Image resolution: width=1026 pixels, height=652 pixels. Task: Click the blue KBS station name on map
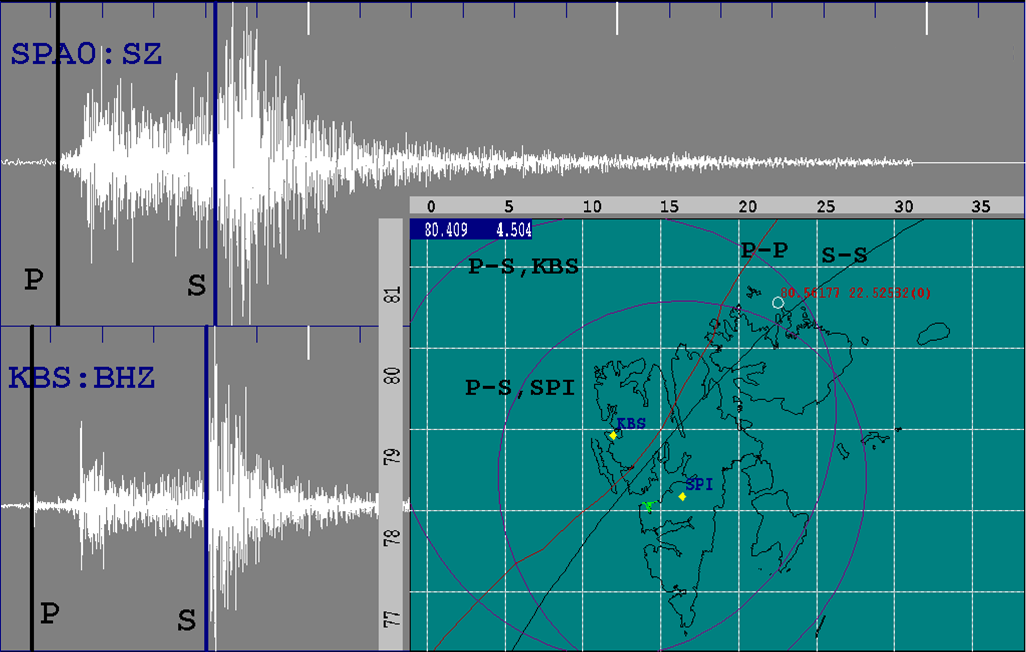(x=631, y=424)
